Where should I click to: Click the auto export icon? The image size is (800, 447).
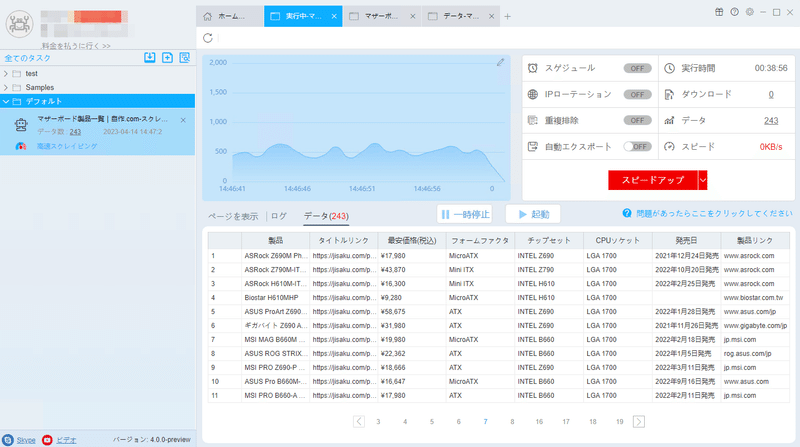(x=533, y=147)
